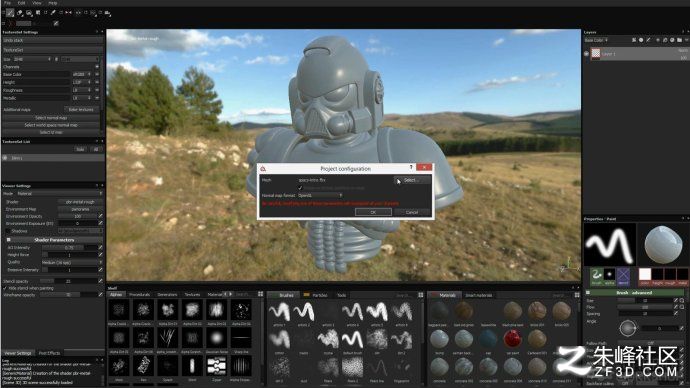This screenshot has height=388, width=690.
Task: Open the Metallic channel format dropdown
Action: 82,98
